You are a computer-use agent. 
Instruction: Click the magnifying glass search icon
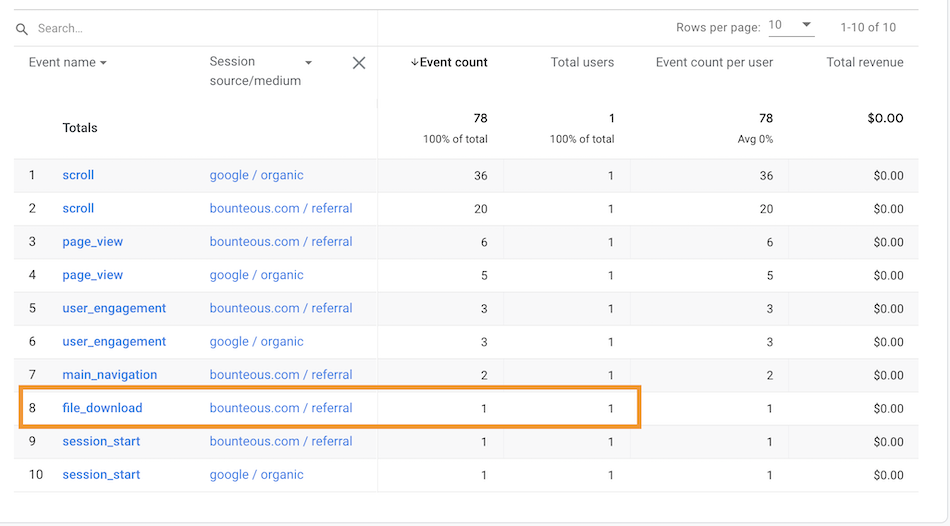[x=22, y=29]
